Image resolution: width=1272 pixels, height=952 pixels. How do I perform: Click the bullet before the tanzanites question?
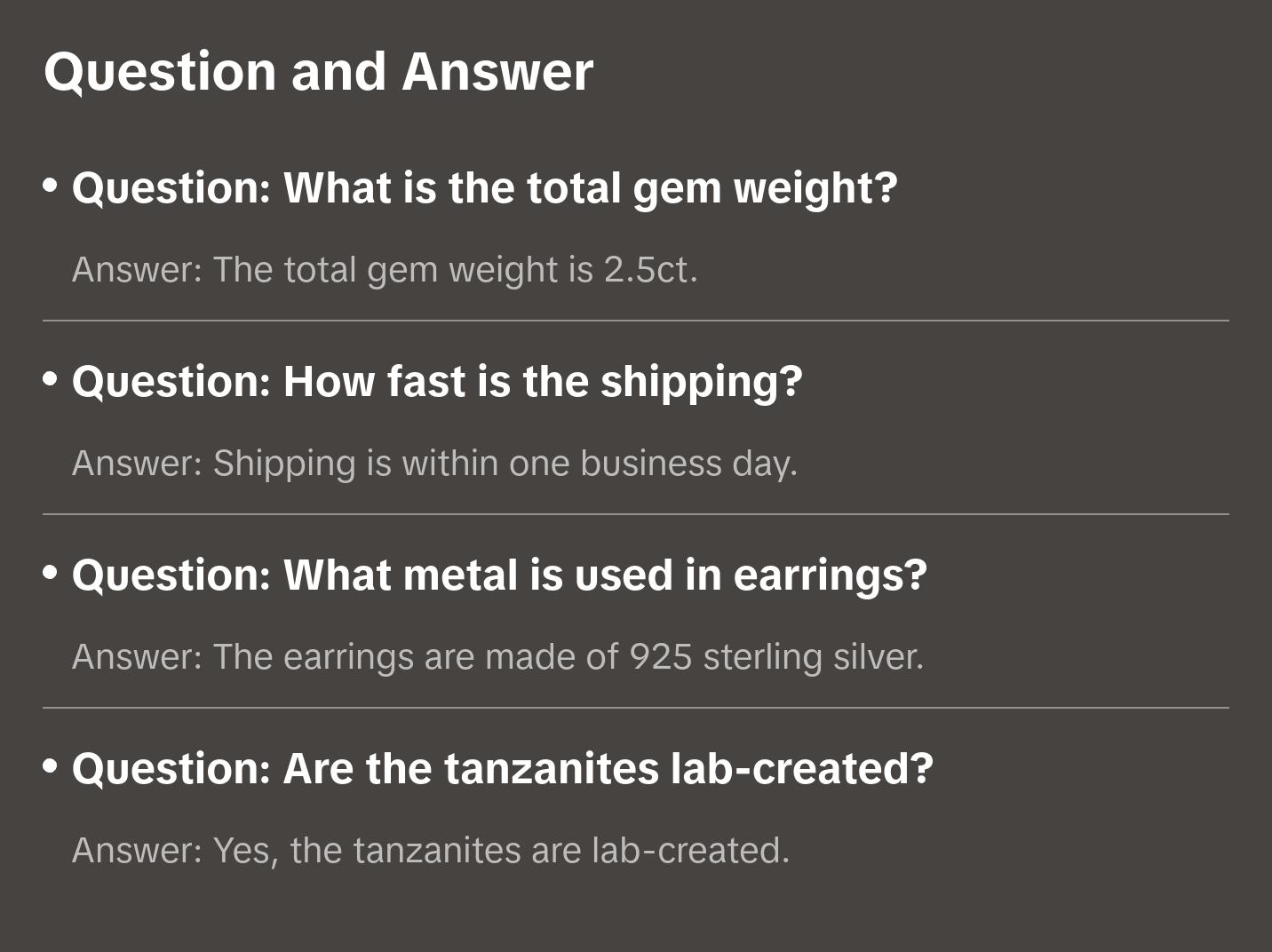pyautogui.click(x=51, y=766)
